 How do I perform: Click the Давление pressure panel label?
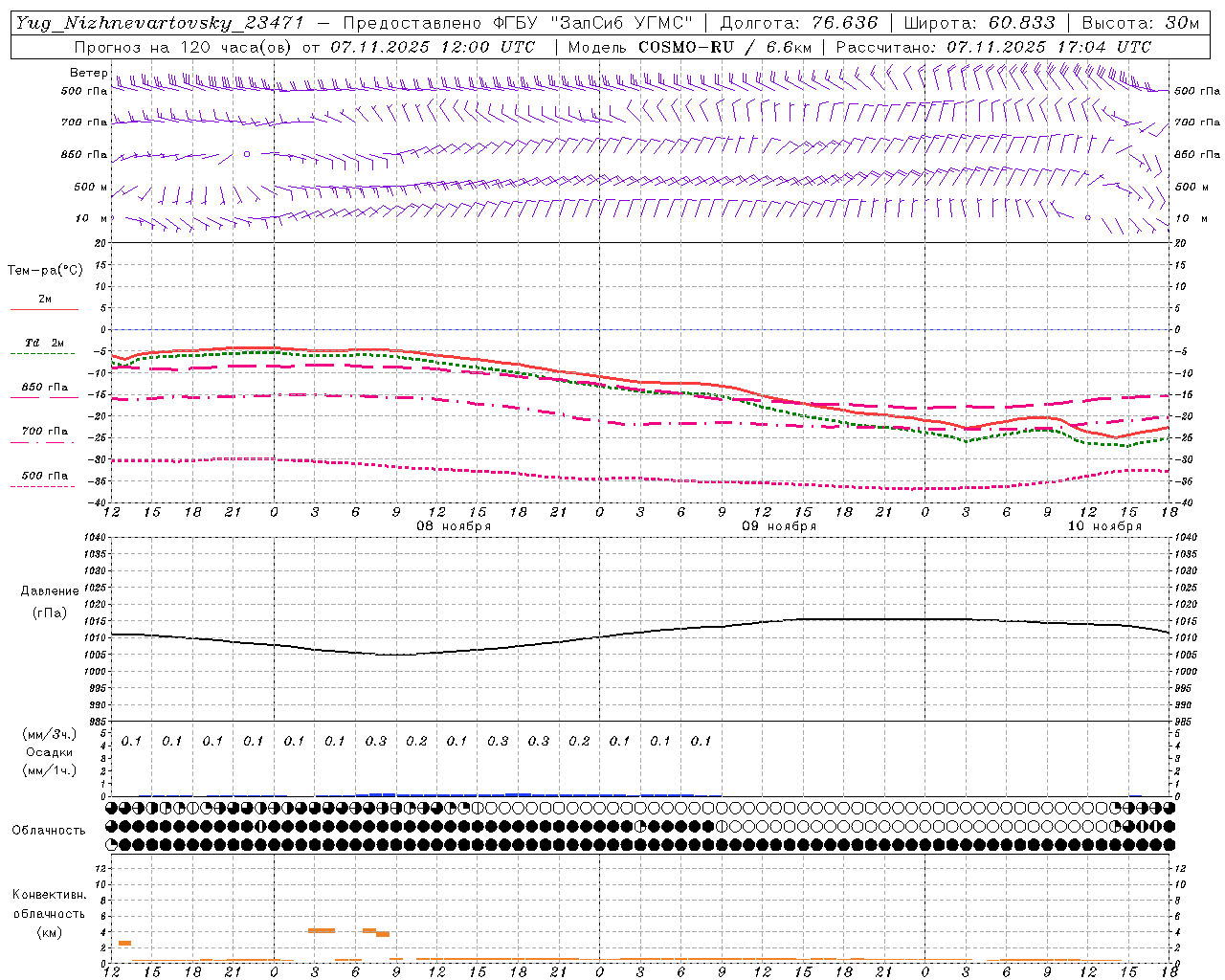point(50,591)
